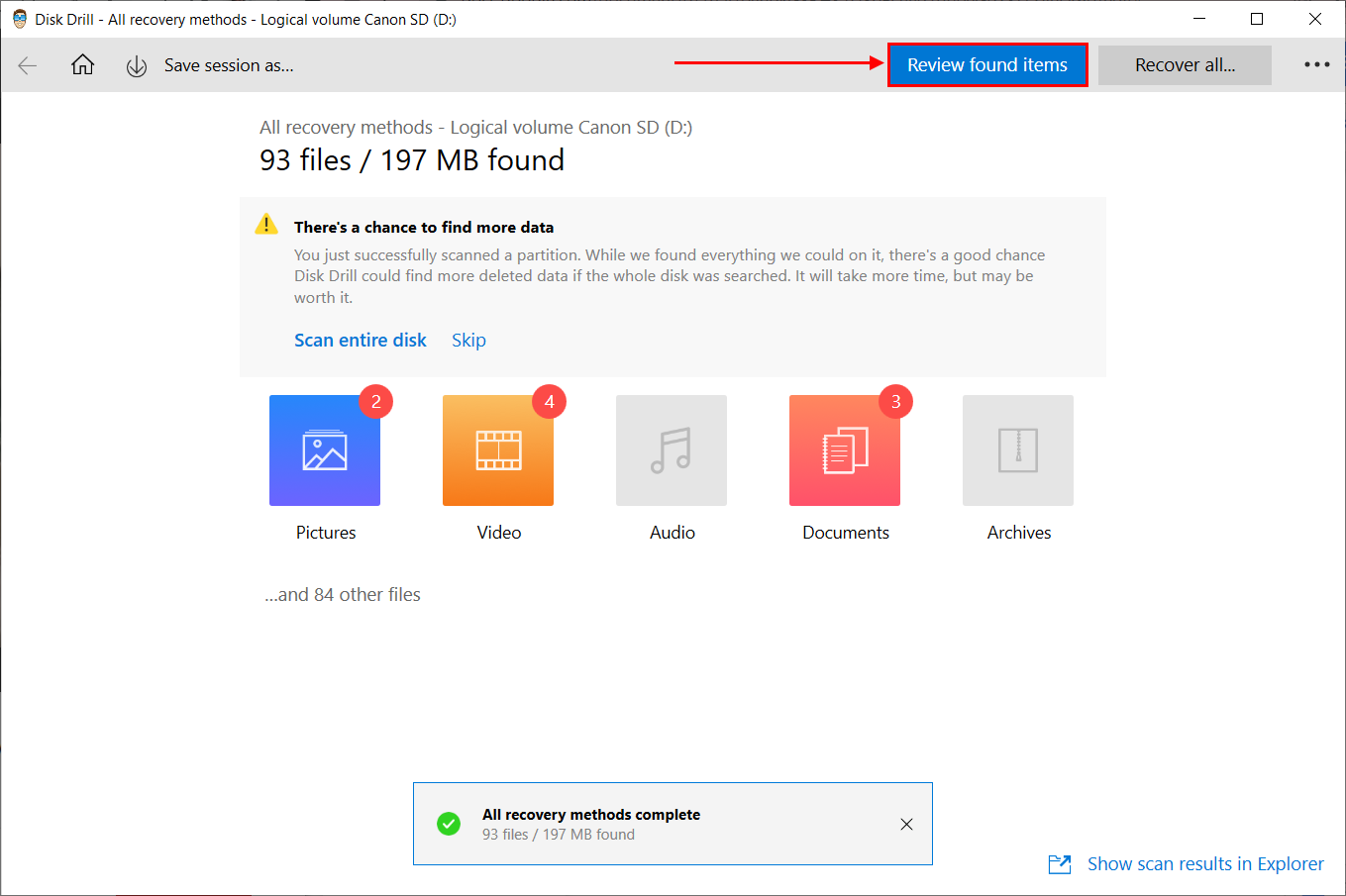Open the Home screen icon

82,65
